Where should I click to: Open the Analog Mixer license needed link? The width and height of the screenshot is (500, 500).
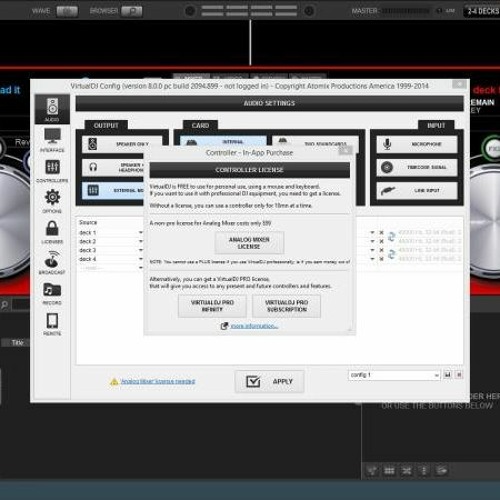coord(158,381)
